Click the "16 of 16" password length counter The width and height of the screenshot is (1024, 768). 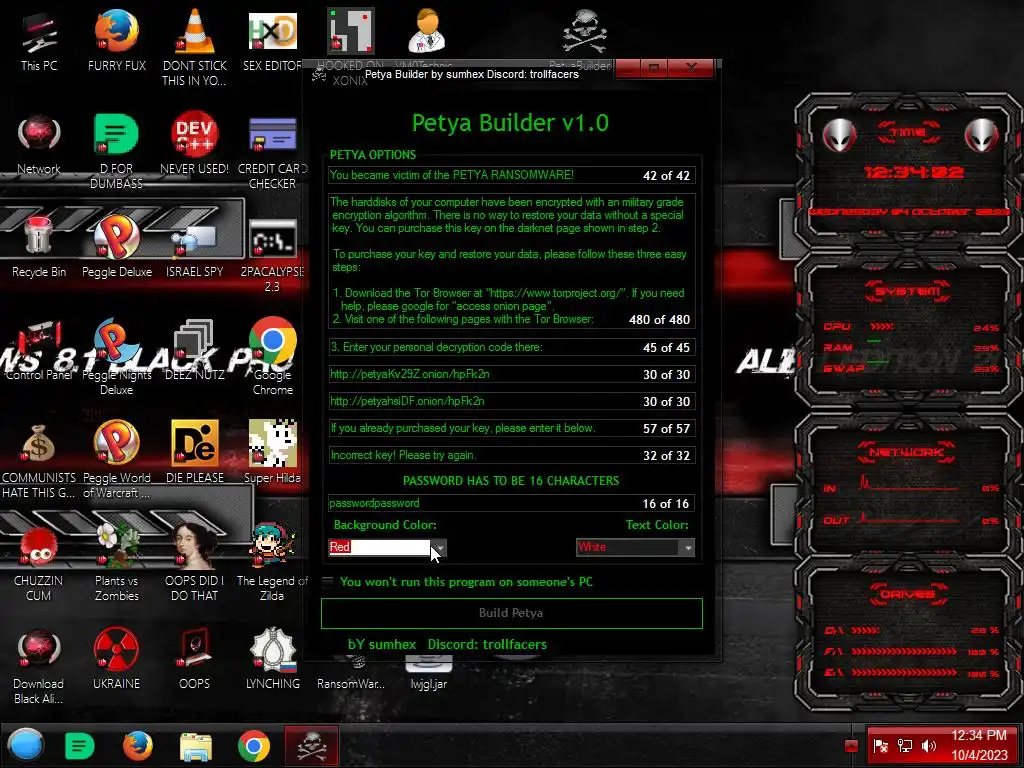(x=665, y=504)
